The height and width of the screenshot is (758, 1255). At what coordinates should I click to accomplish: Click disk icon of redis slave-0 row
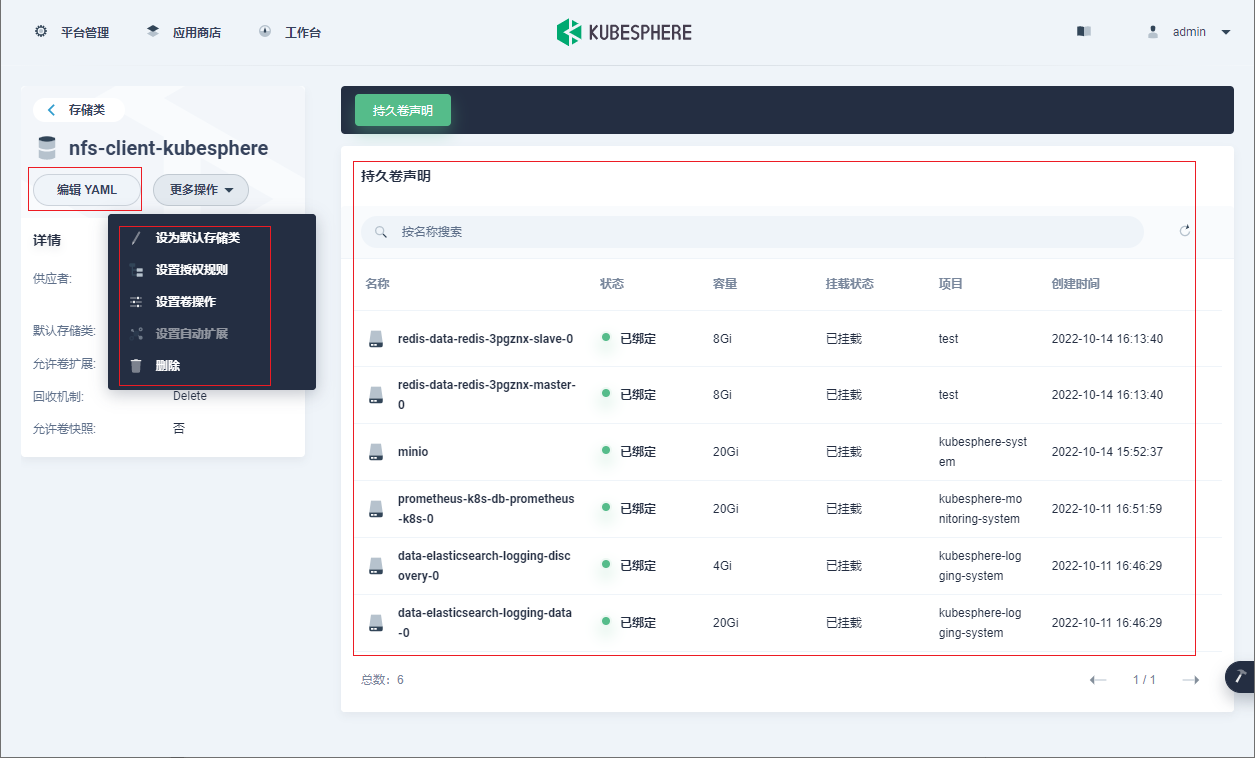(x=375, y=339)
